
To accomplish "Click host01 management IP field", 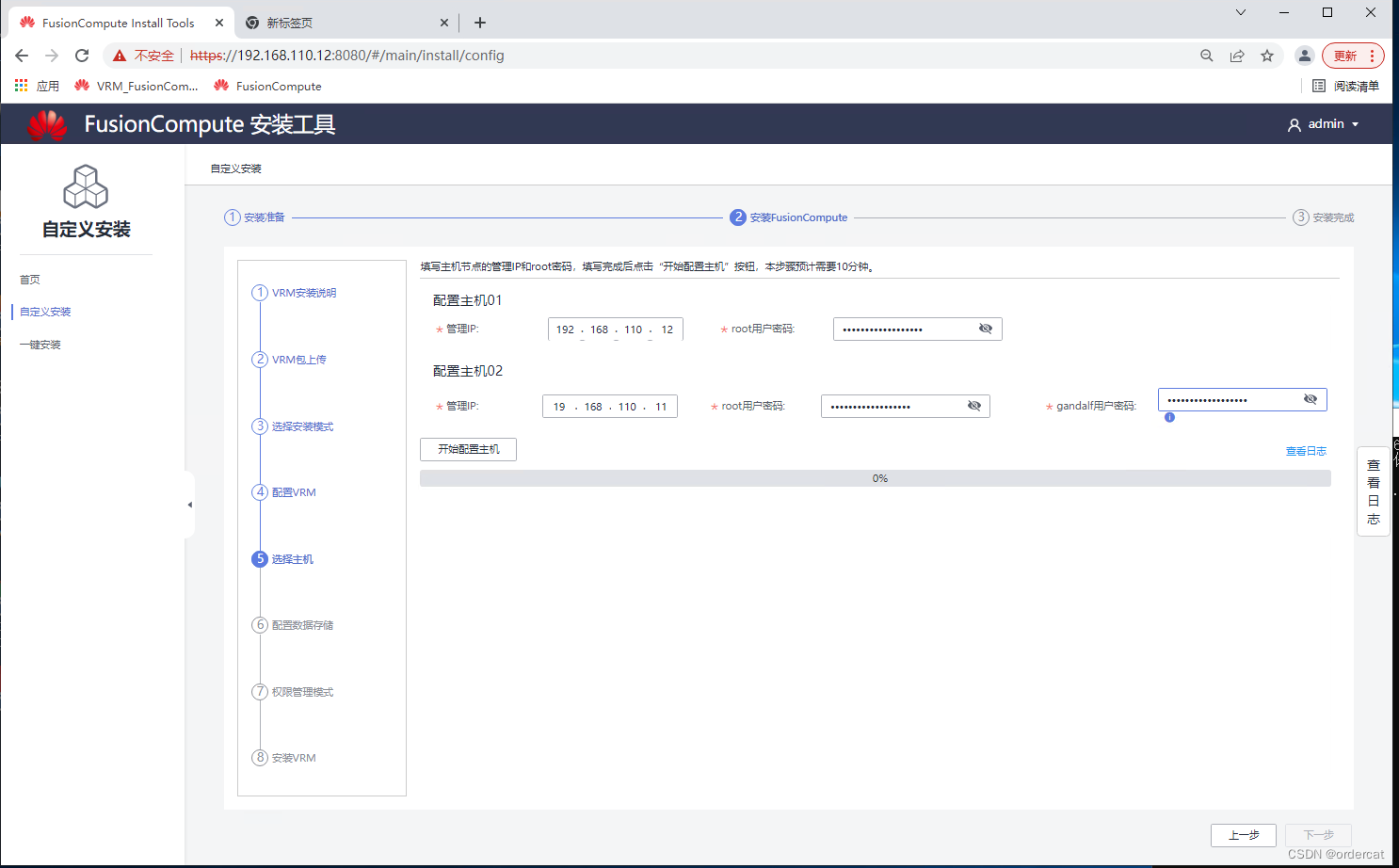I will [616, 329].
